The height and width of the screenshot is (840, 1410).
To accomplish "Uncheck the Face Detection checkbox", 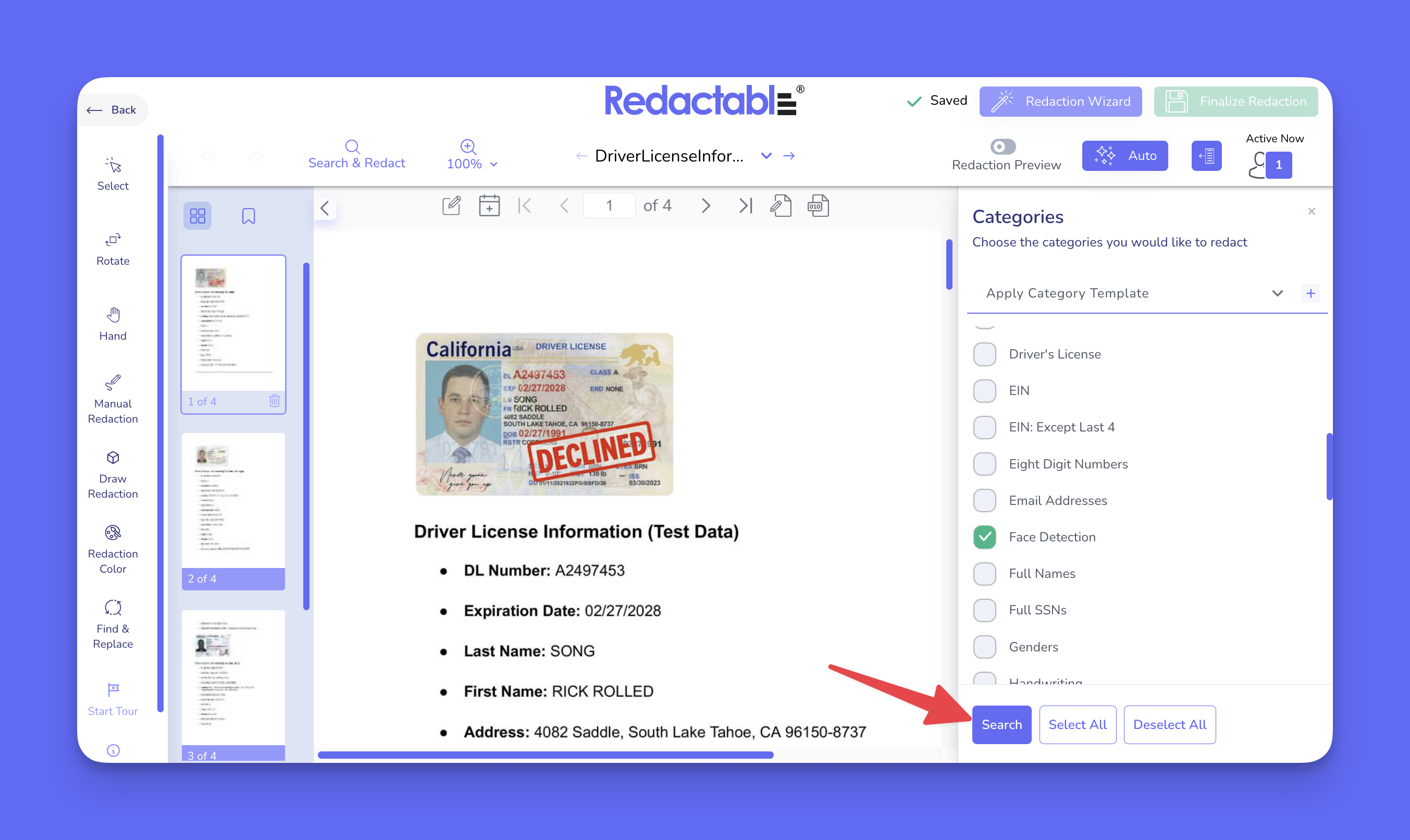I will tap(984, 537).
